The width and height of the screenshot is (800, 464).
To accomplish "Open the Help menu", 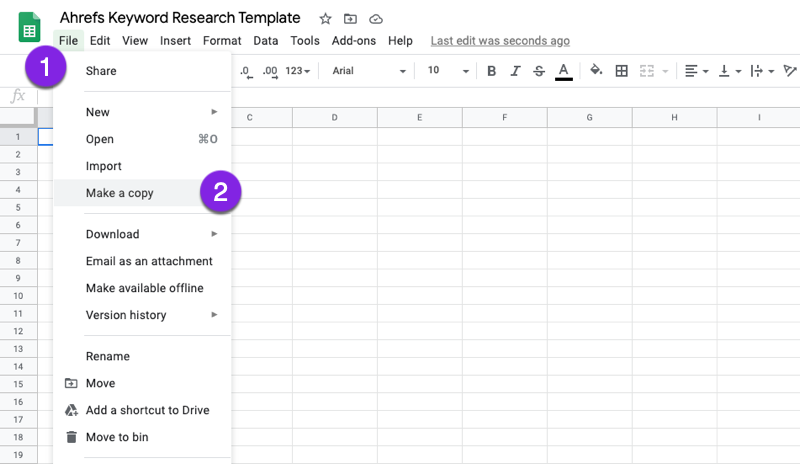I will click(x=400, y=41).
